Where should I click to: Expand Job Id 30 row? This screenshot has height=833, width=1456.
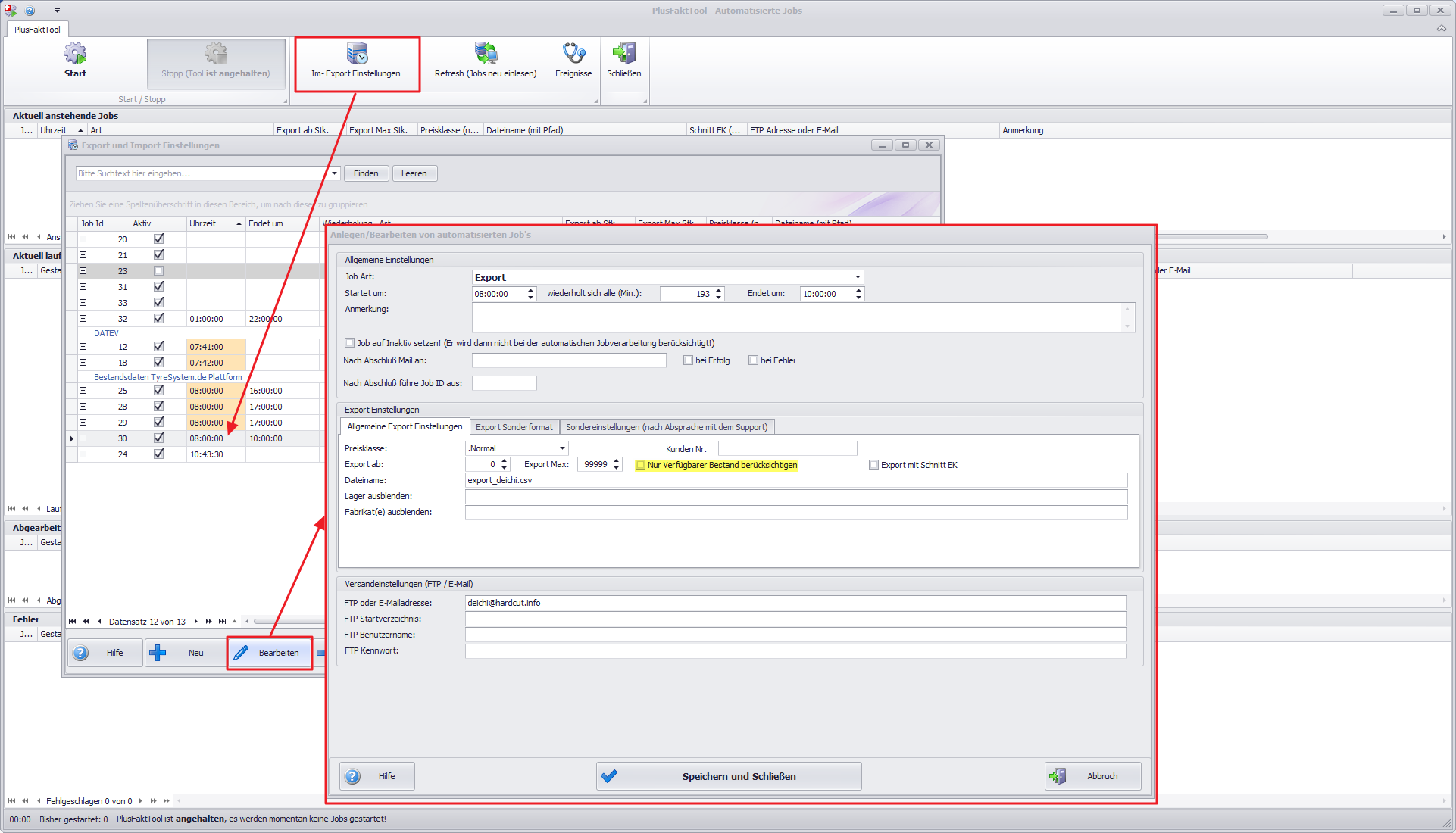click(x=83, y=438)
